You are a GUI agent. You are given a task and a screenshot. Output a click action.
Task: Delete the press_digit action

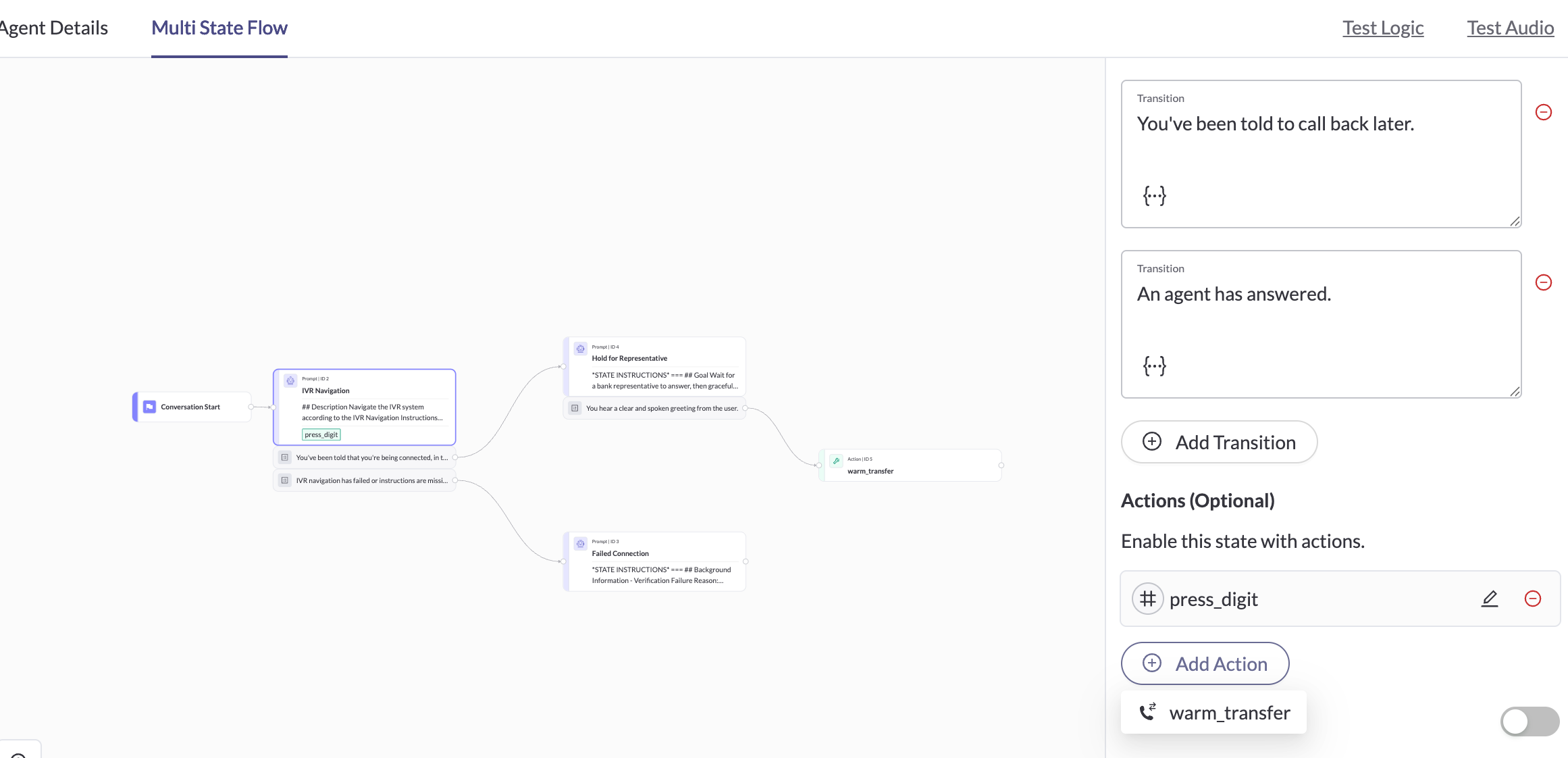[x=1532, y=599]
